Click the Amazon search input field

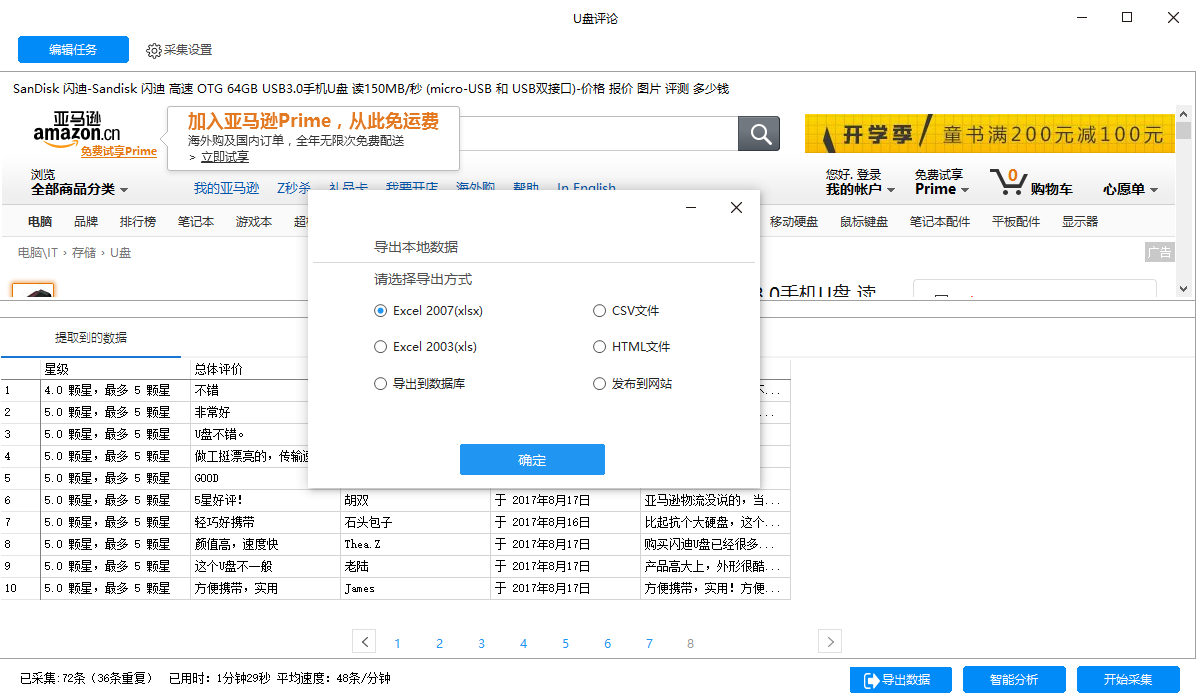(599, 133)
